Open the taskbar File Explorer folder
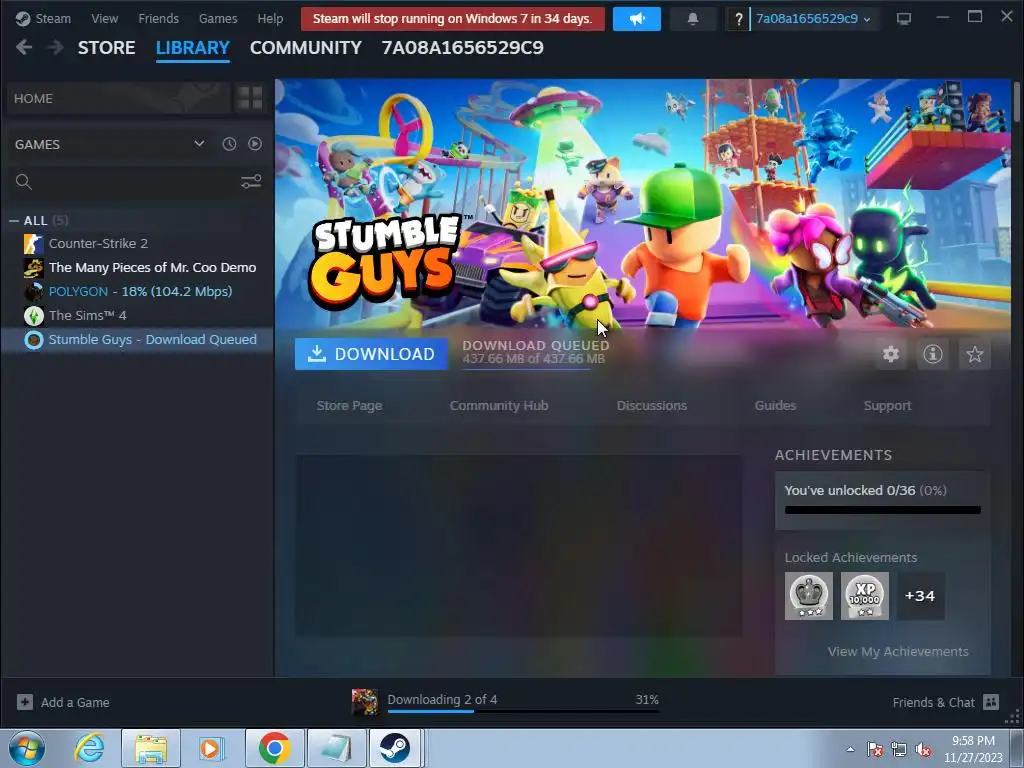This screenshot has width=1024, height=768. (151, 748)
